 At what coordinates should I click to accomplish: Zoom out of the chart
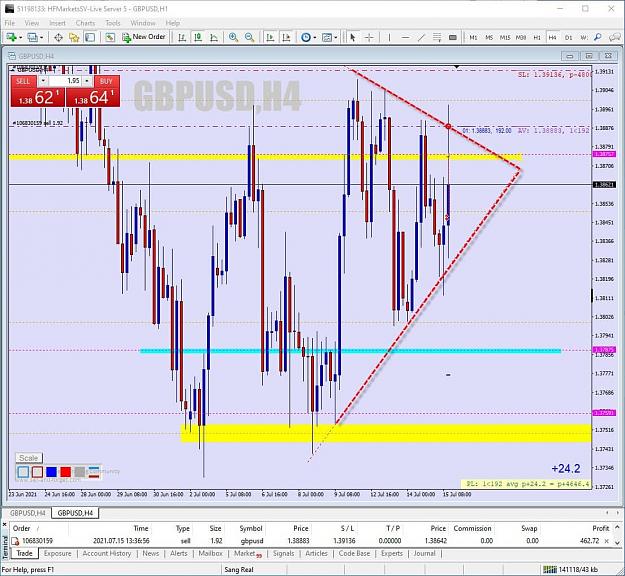click(x=250, y=37)
